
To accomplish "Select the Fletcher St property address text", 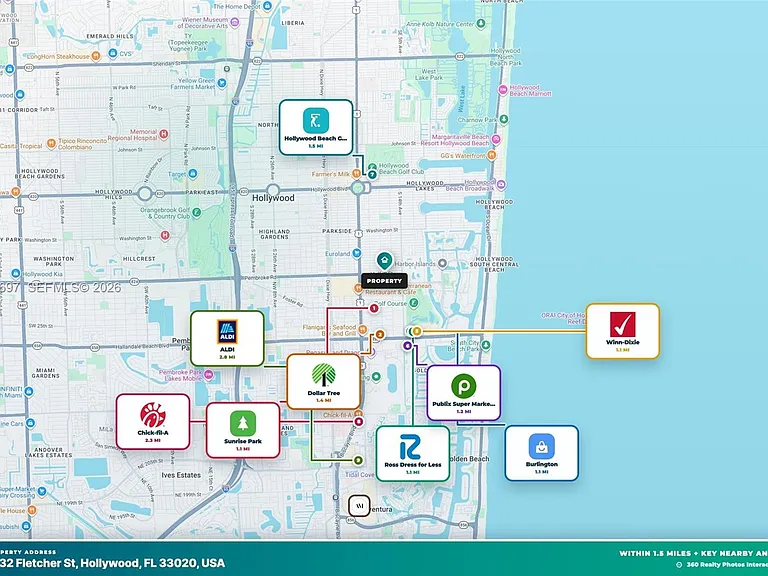I will click(x=113, y=563).
